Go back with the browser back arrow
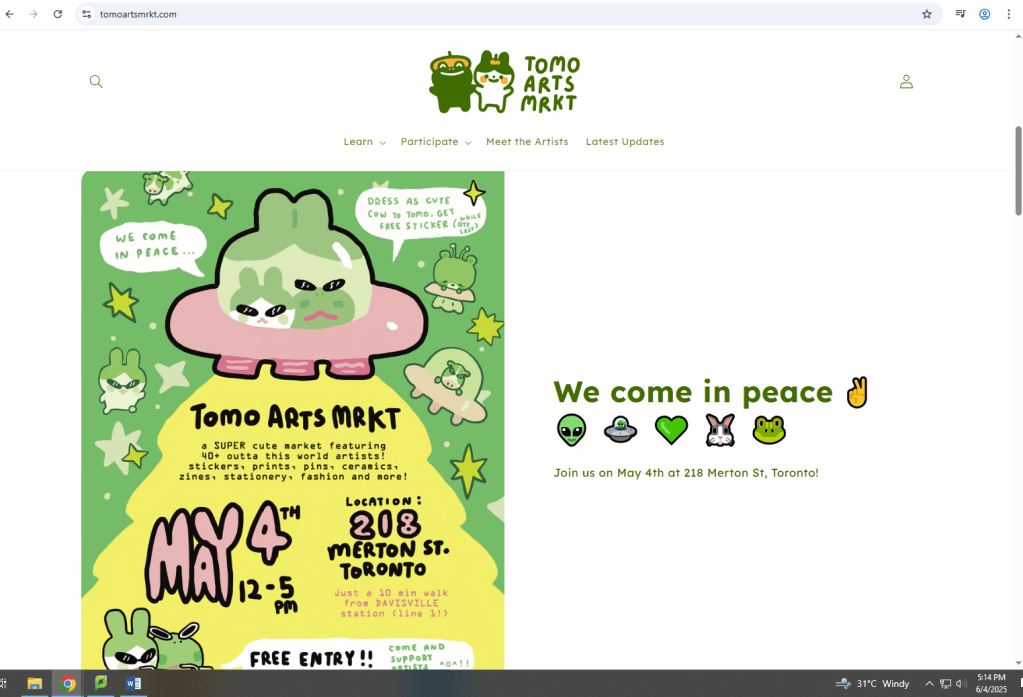 click(10, 14)
